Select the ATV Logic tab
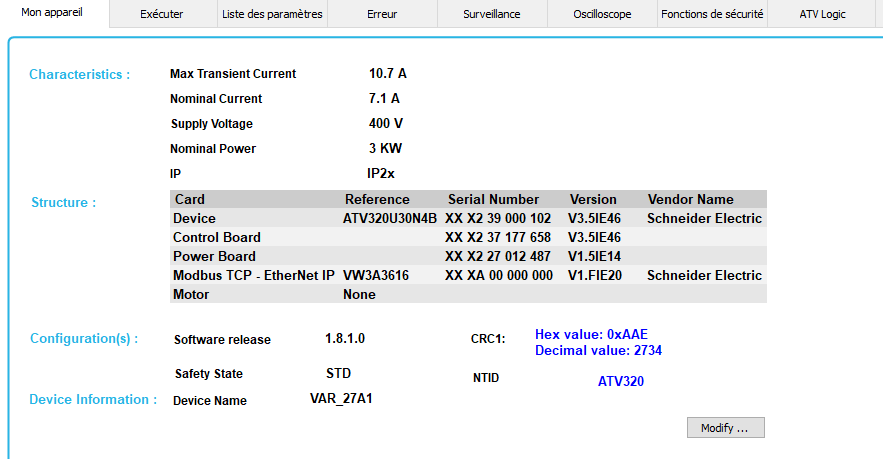Viewport: 883px width, 459px height. pyautogui.click(x=822, y=15)
